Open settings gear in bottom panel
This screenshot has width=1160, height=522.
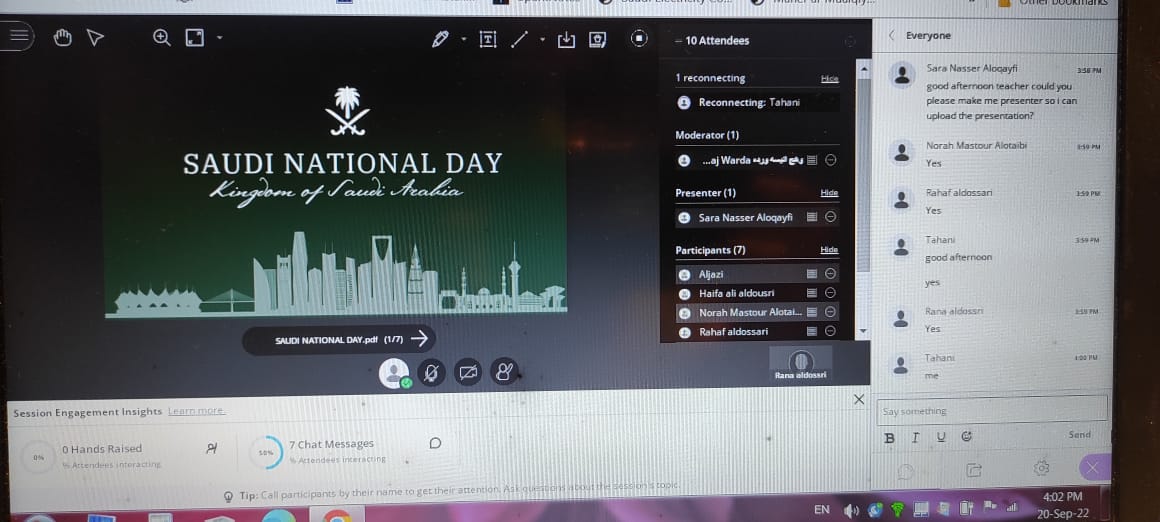1041,468
